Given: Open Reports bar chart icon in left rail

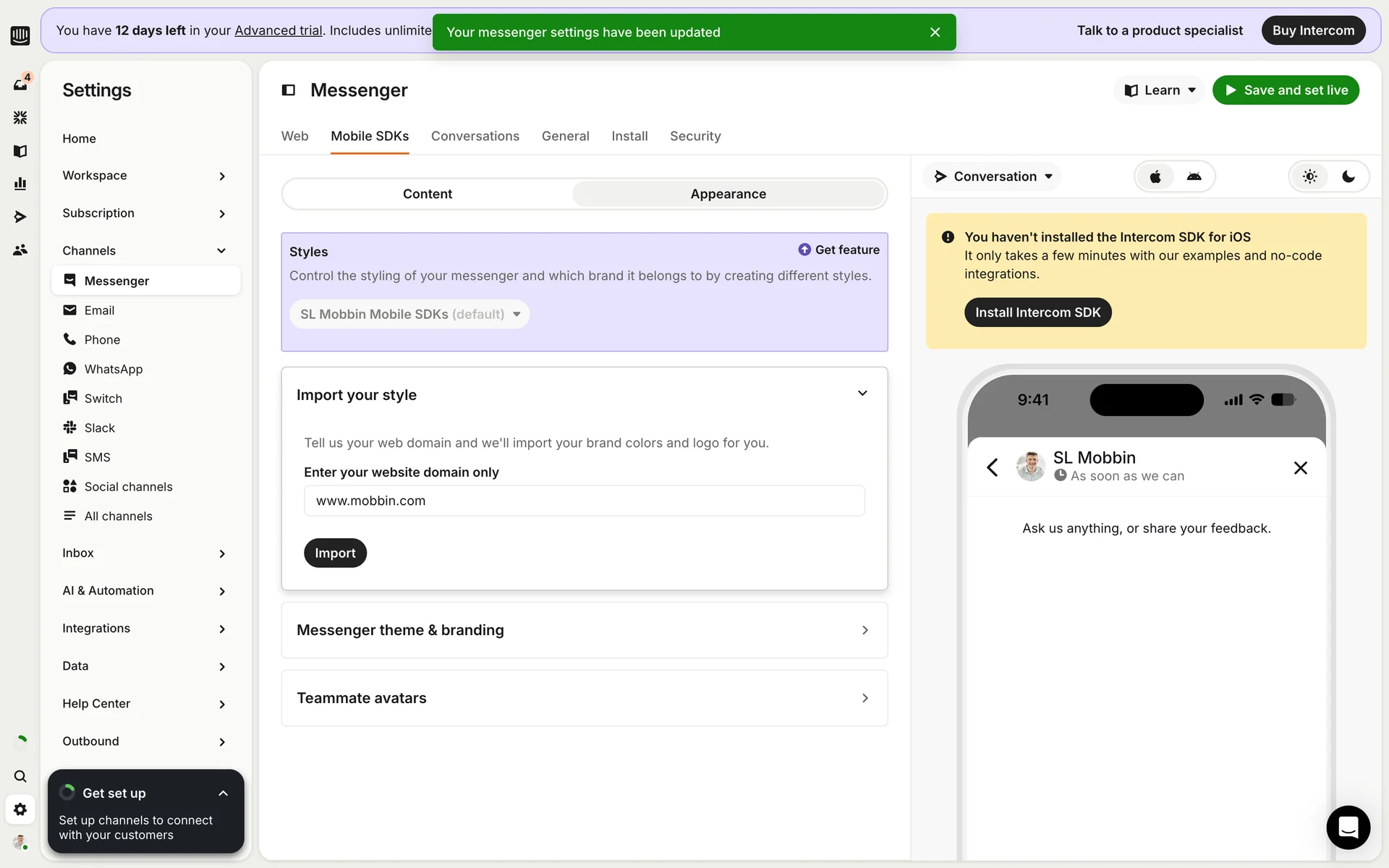Looking at the screenshot, I should [20, 184].
